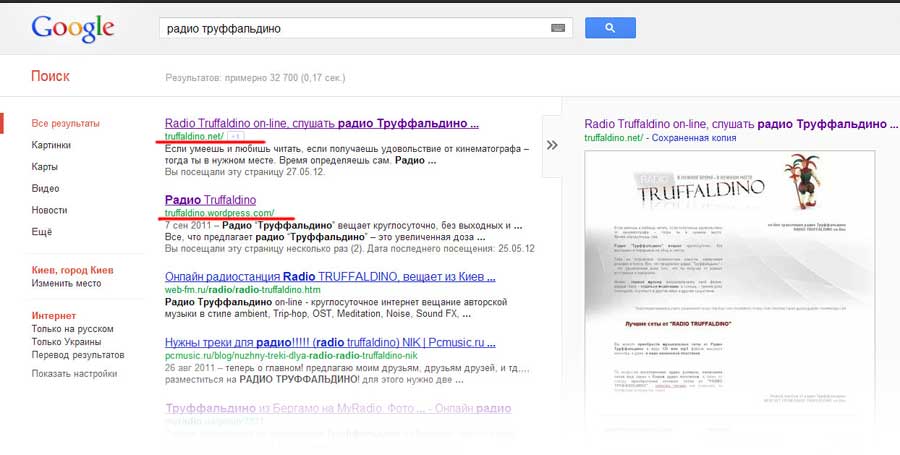Image resolution: width=900 pixels, height=455 pixels.
Task: Switch to 'Видео' results
Action: (45, 188)
